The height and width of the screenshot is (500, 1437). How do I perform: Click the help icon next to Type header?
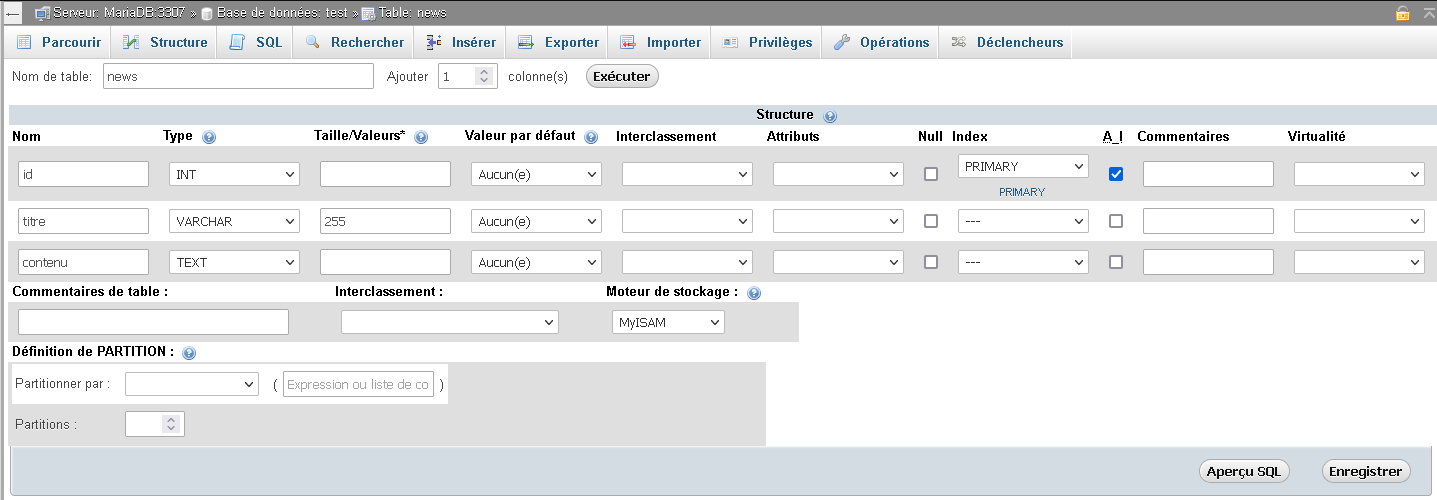(209, 137)
